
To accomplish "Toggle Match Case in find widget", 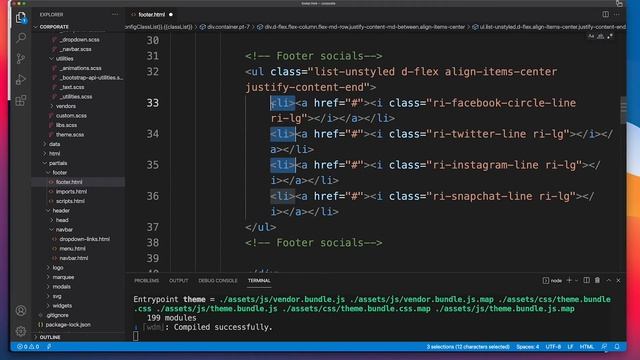I will pos(591,36).
